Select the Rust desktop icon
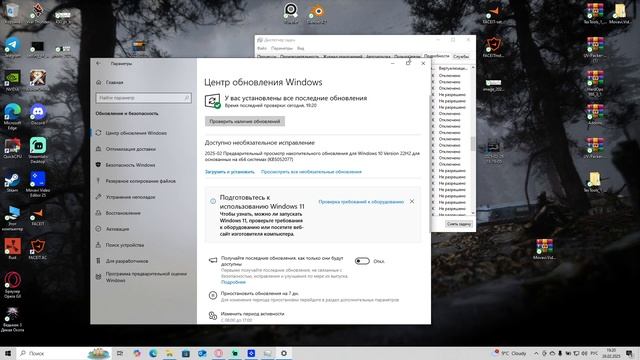 pos(12,249)
